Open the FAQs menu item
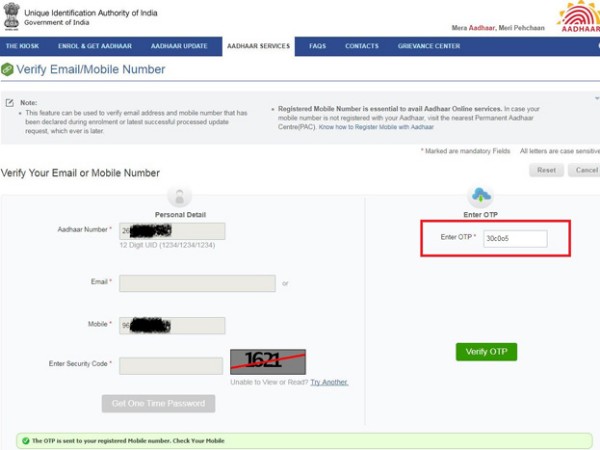This screenshot has width=600, height=450. click(318, 46)
